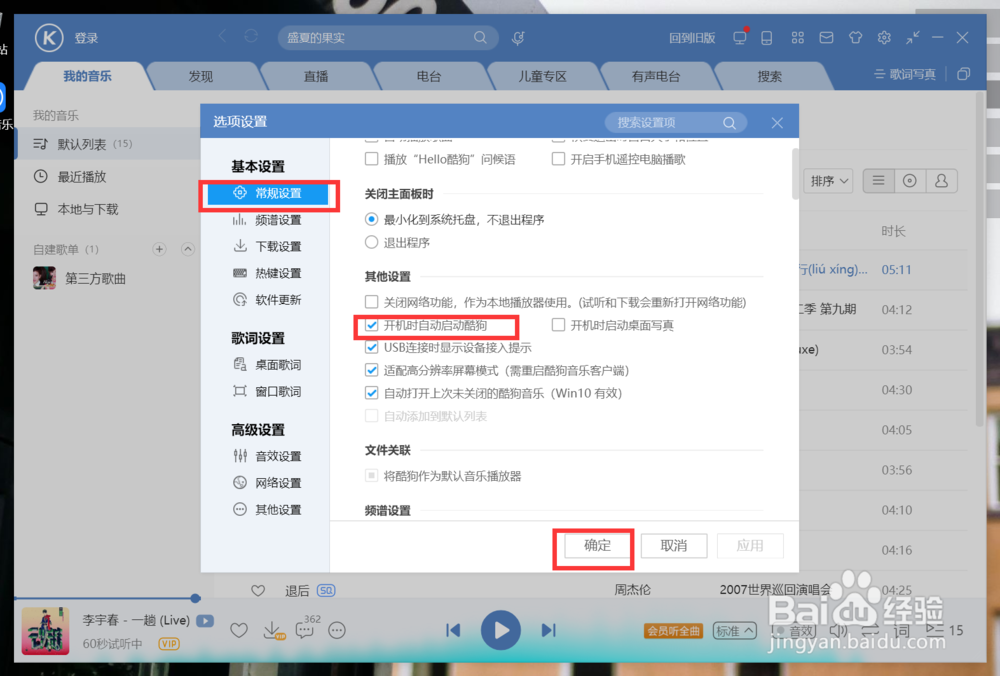Click the KuGou logo icon
Image resolution: width=1000 pixels, height=676 pixels.
point(49,38)
